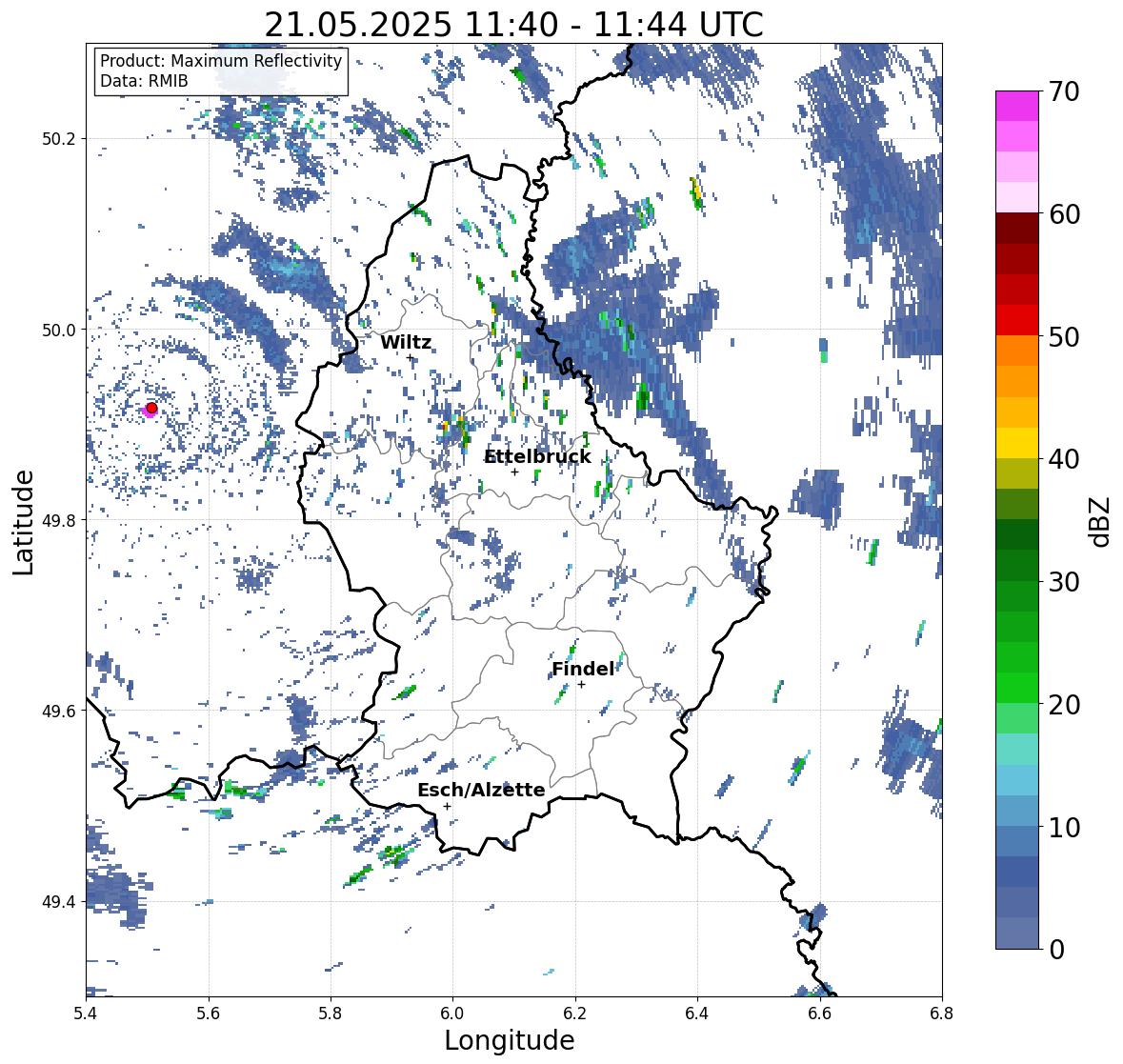
Task: Click the longitude tick label 6.8
Action: pyautogui.click(x=941, y=1013)
